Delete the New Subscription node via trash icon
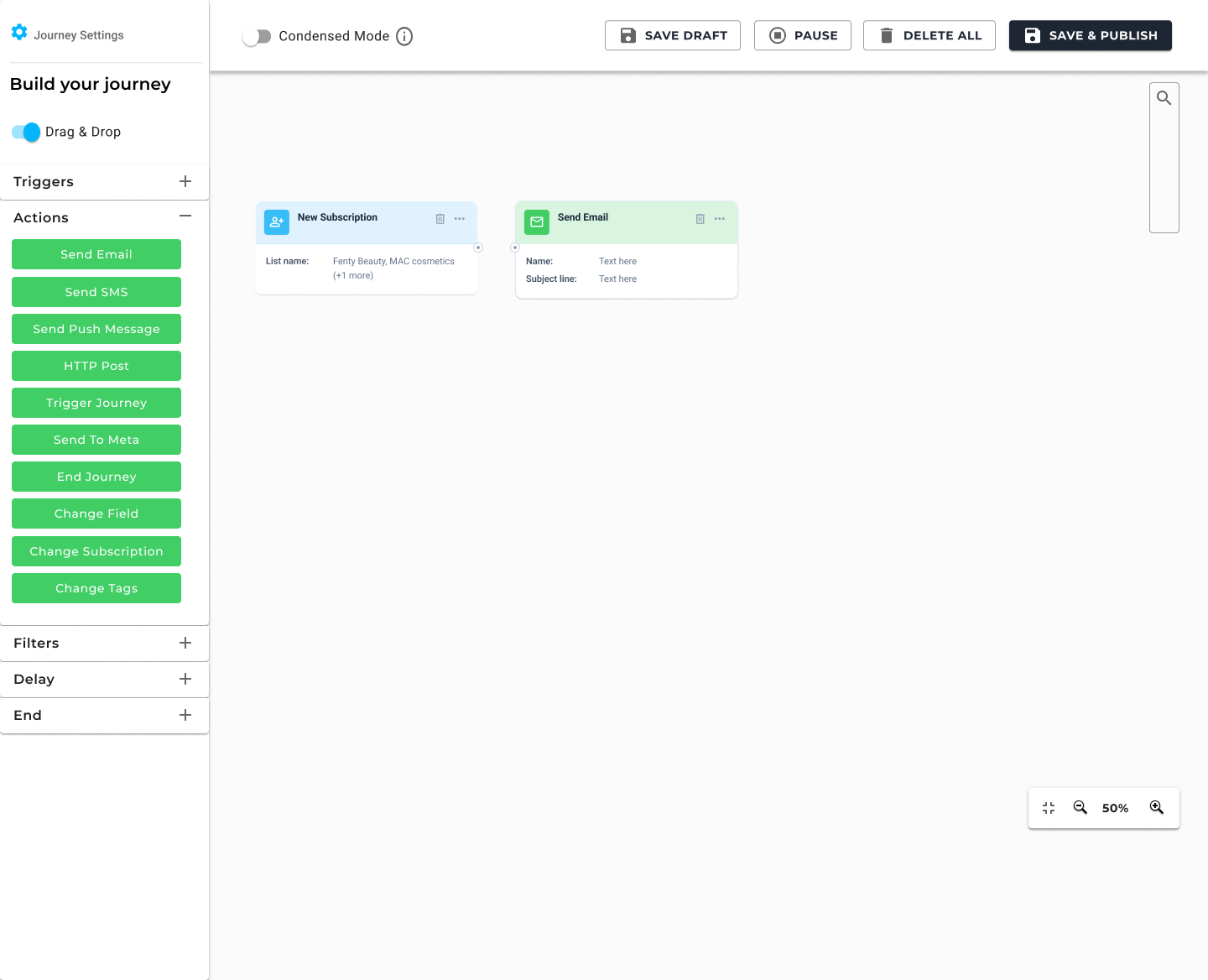This screenshot has width=1208, height=980. tap(440, 218)
